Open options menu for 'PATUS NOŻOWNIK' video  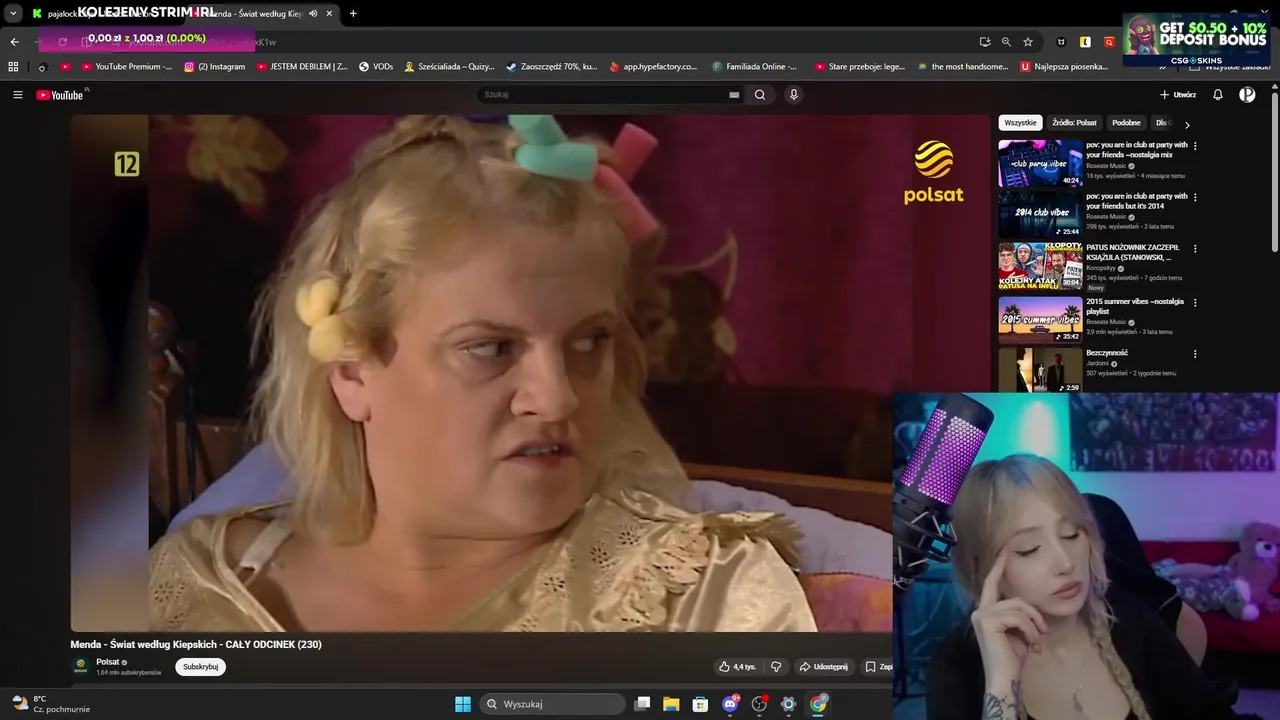tap(1195, 249)
